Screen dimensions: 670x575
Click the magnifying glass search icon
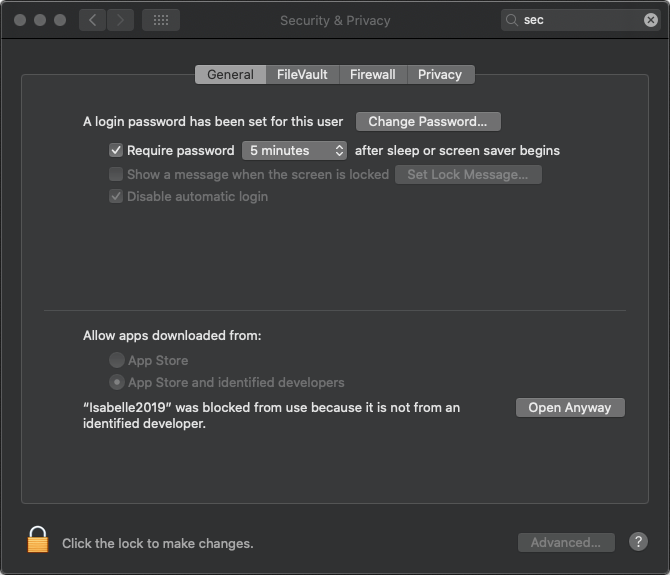coord(511,20)
